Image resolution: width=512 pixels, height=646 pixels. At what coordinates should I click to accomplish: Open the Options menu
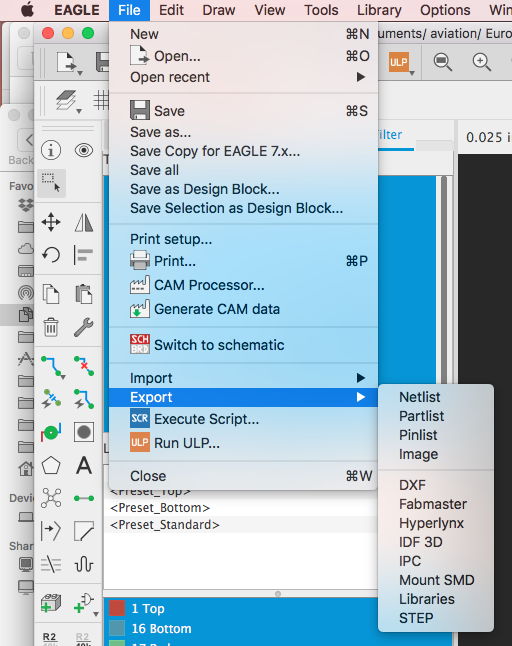[x=445, y=10]
